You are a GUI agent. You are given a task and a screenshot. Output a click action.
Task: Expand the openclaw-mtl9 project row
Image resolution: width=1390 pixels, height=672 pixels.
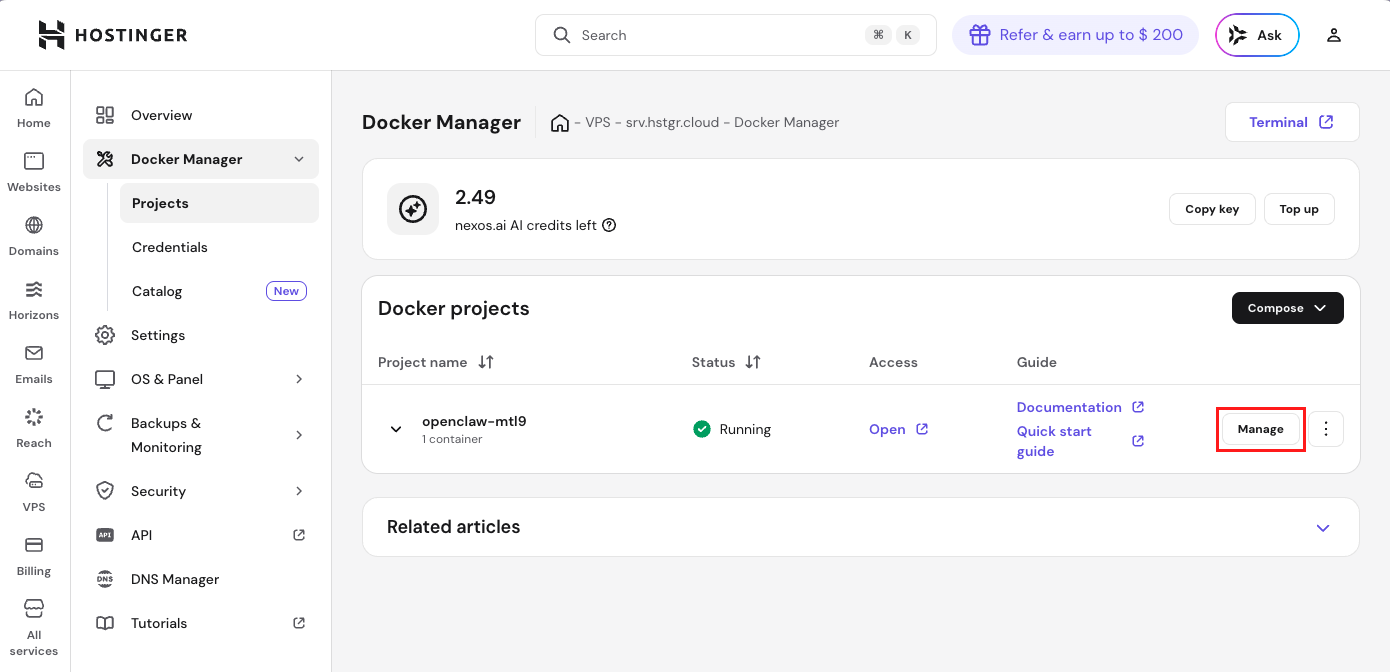point(395,428)
